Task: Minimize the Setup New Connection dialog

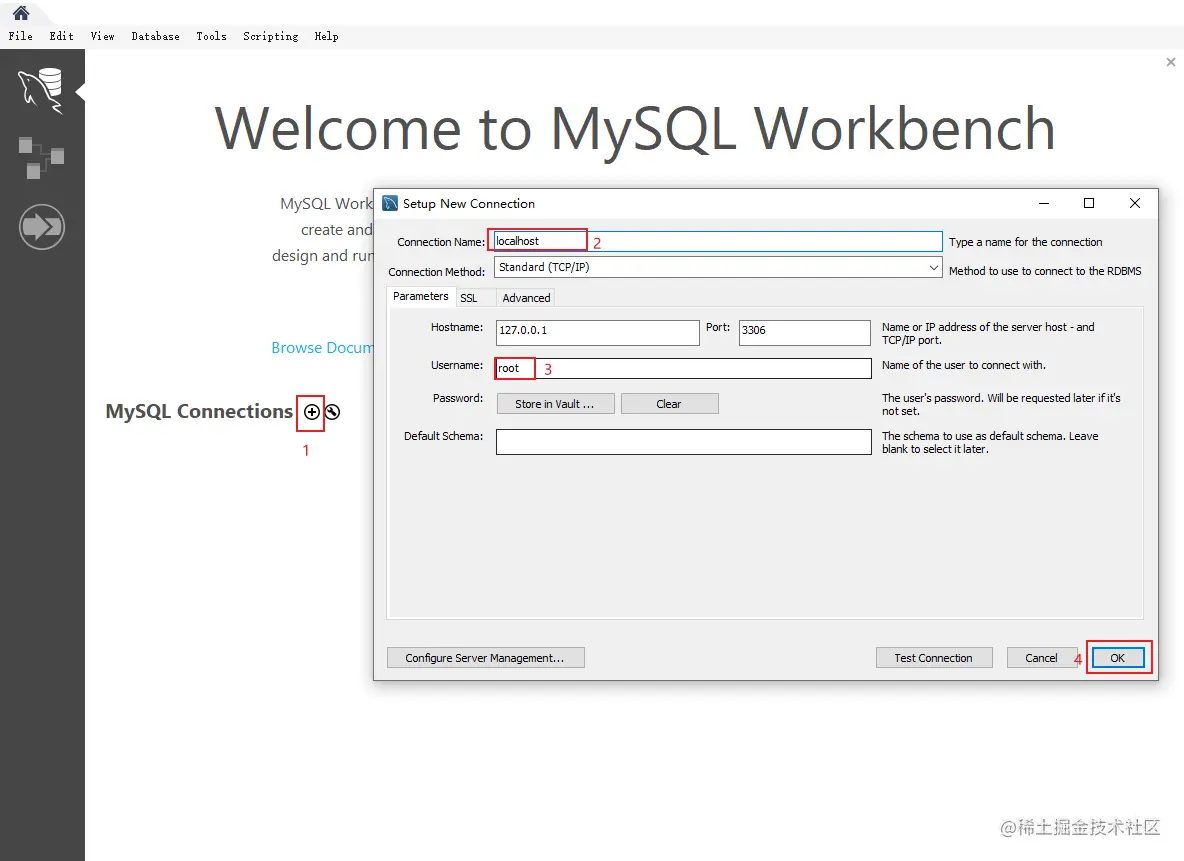Action: [1044, 203]
